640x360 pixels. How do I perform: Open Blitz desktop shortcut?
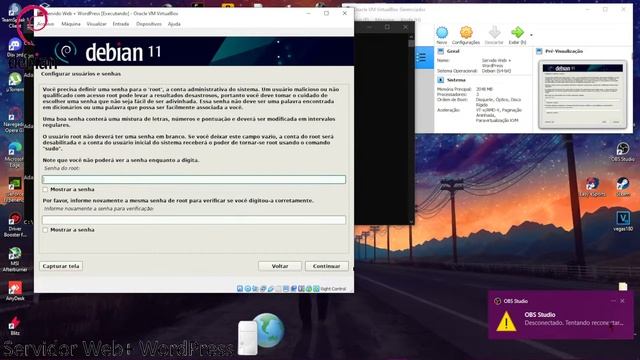click(x=15, y=326)
